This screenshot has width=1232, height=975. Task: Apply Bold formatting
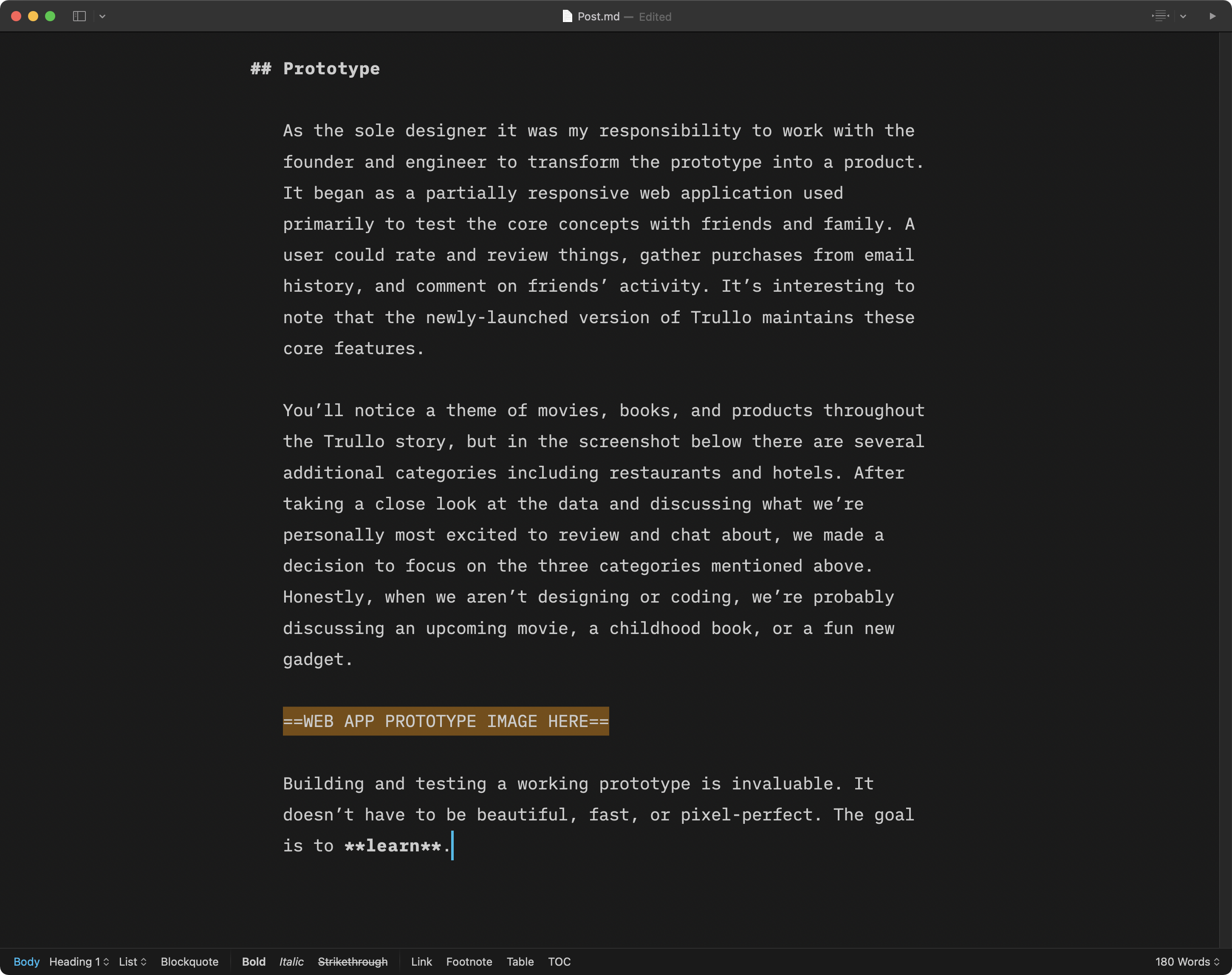254,961
